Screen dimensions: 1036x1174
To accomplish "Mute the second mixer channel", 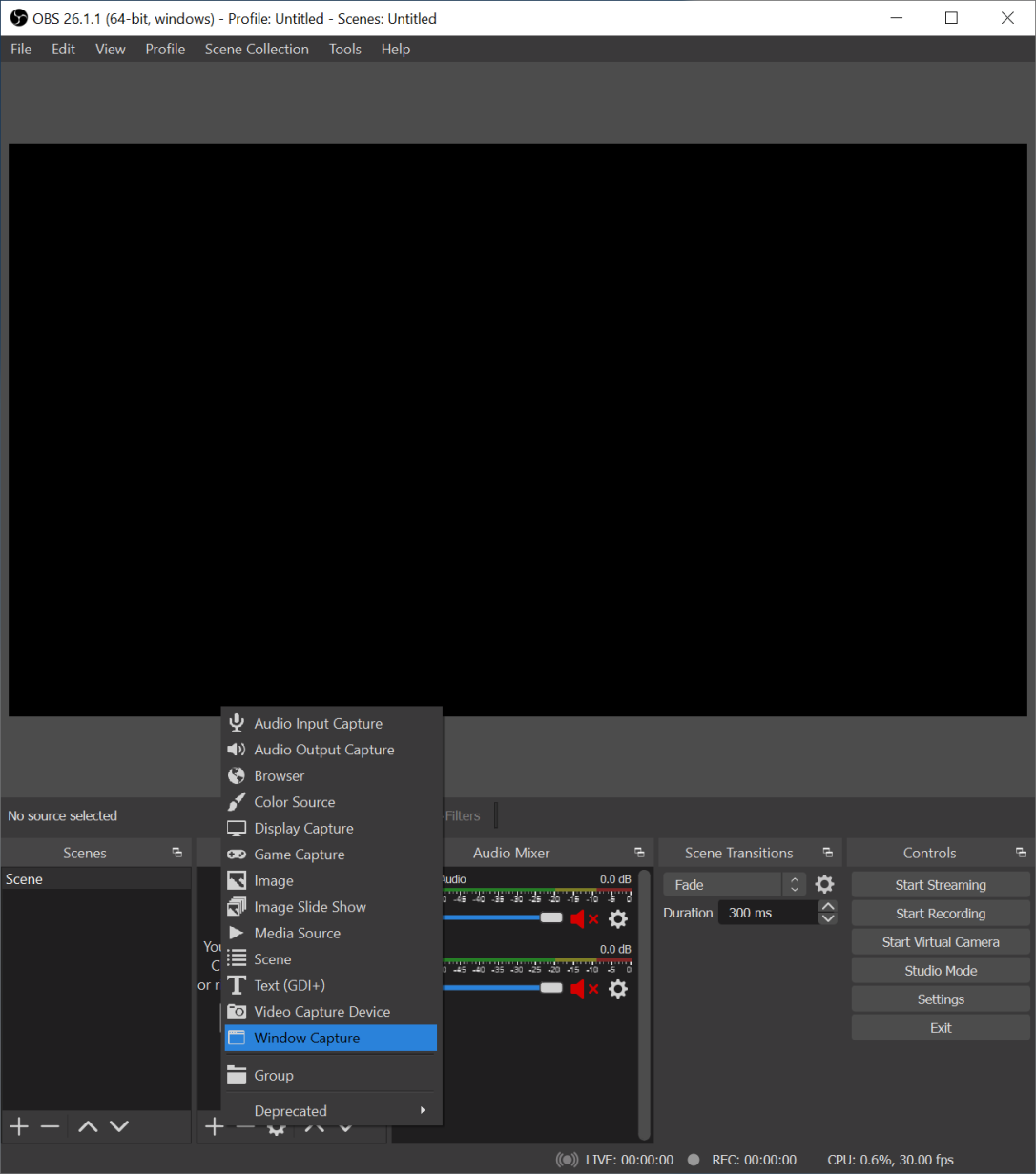I will (x=584, y=989).
